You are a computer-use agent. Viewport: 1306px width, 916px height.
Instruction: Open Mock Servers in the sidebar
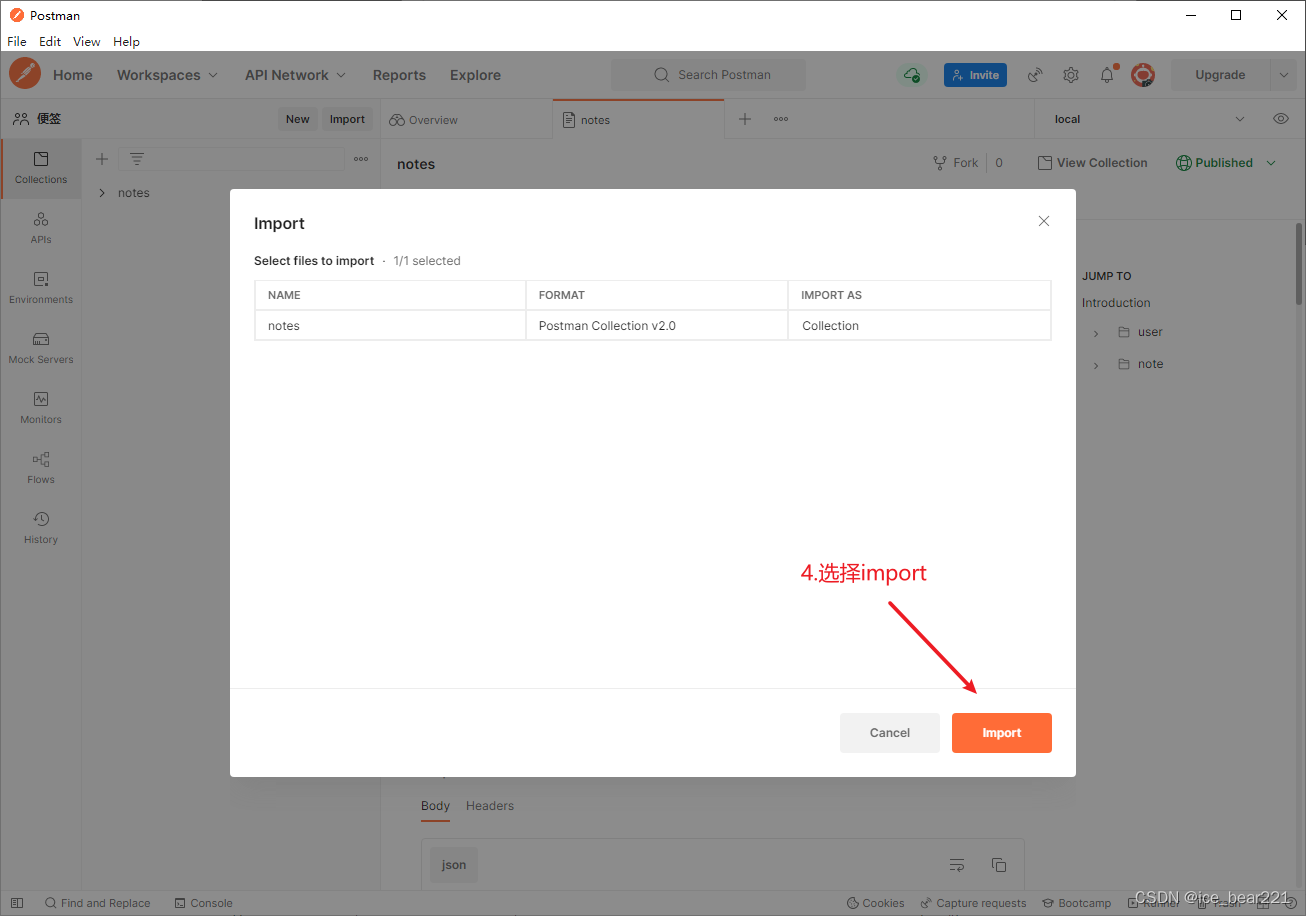(41, 348)
